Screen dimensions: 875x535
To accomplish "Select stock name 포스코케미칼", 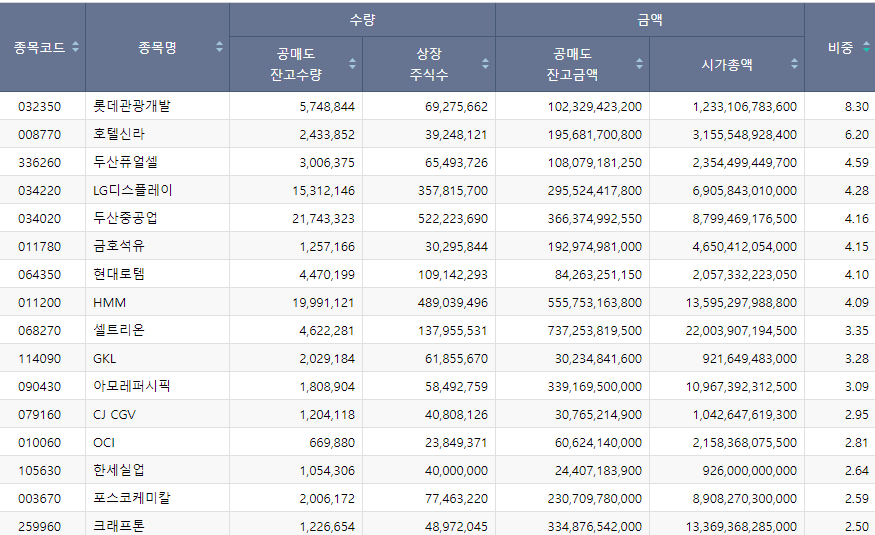I will (x=132, y=498).
